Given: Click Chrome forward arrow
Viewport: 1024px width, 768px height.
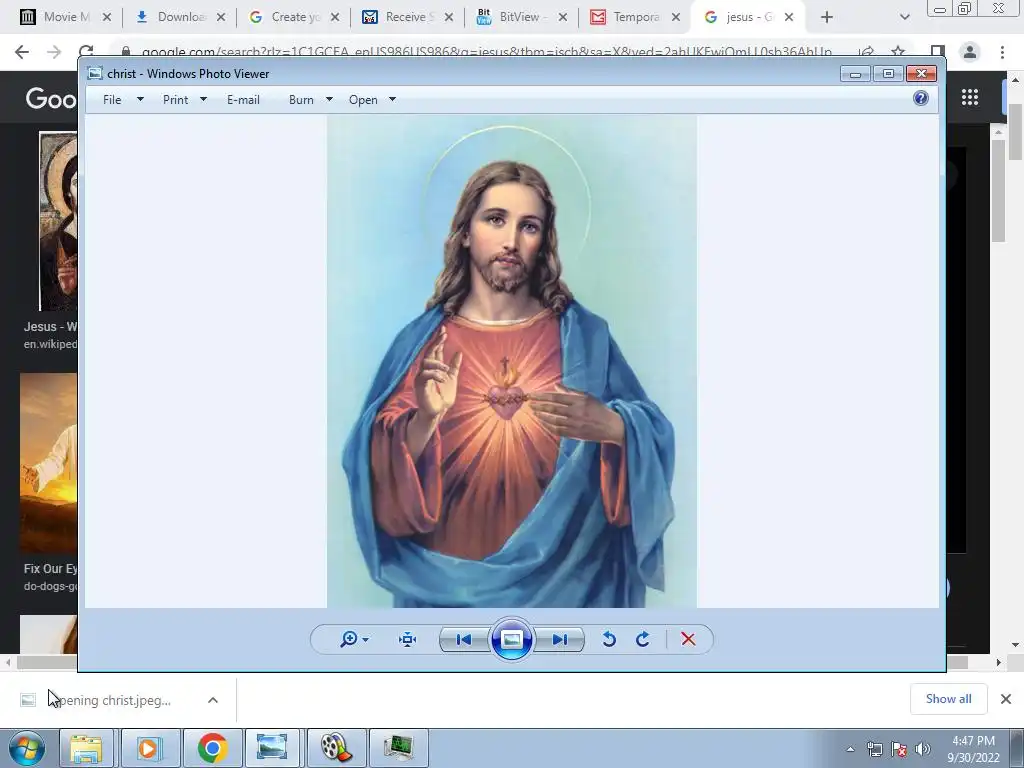Looking at the screenshot, I should tap(54, 52).
